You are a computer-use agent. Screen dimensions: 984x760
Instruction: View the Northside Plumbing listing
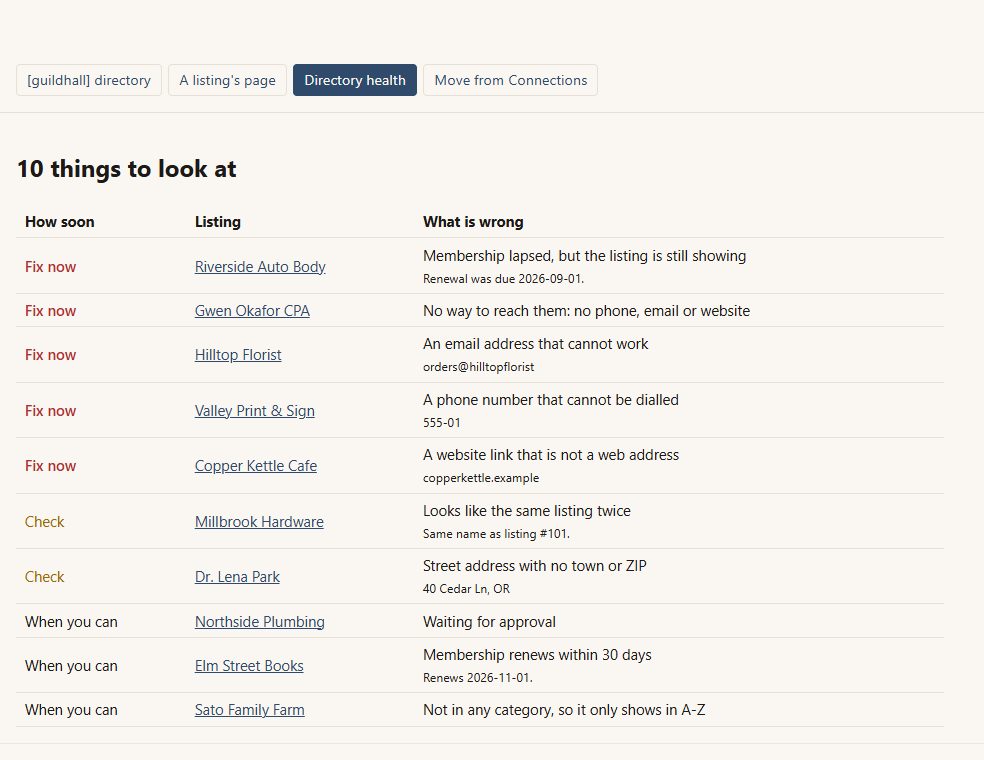point(260,622)
